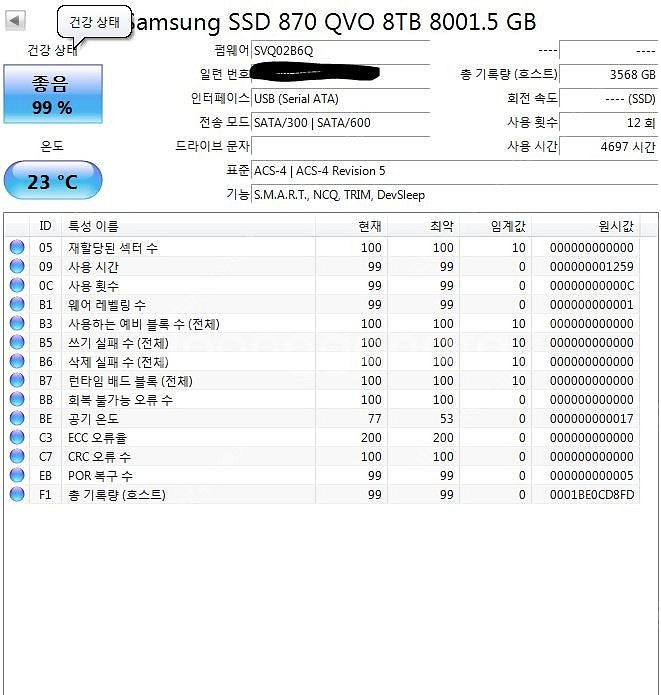Click total host writes value 3568 GB
This screenshot has width=661, height=695.
coord(609,74)
